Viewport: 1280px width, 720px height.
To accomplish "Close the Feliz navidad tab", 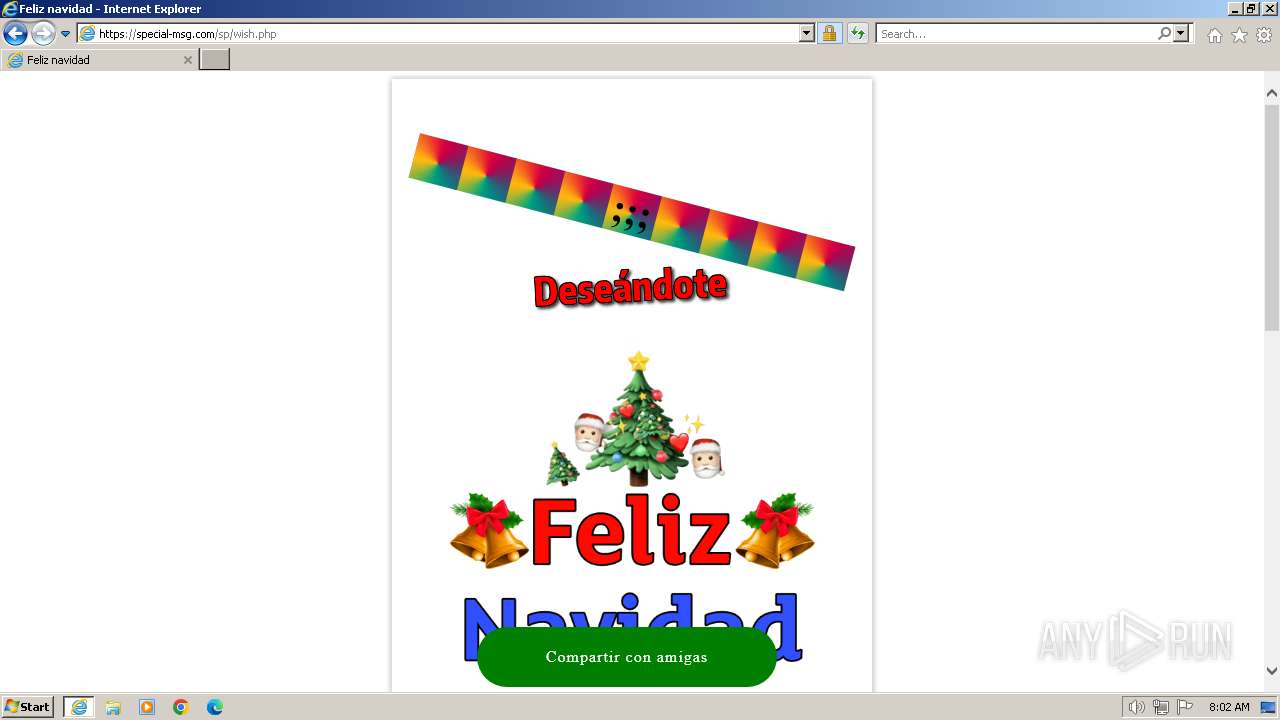I will pos(187,60).
